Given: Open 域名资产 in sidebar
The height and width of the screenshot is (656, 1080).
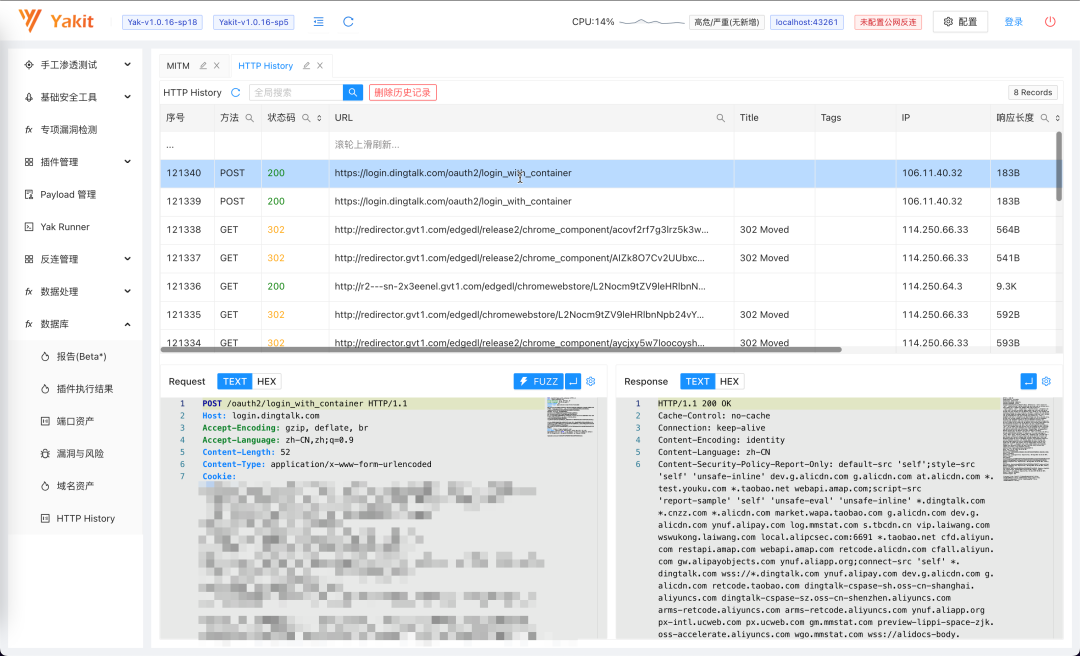Looking at the screenshot, I should click(75, 486).
